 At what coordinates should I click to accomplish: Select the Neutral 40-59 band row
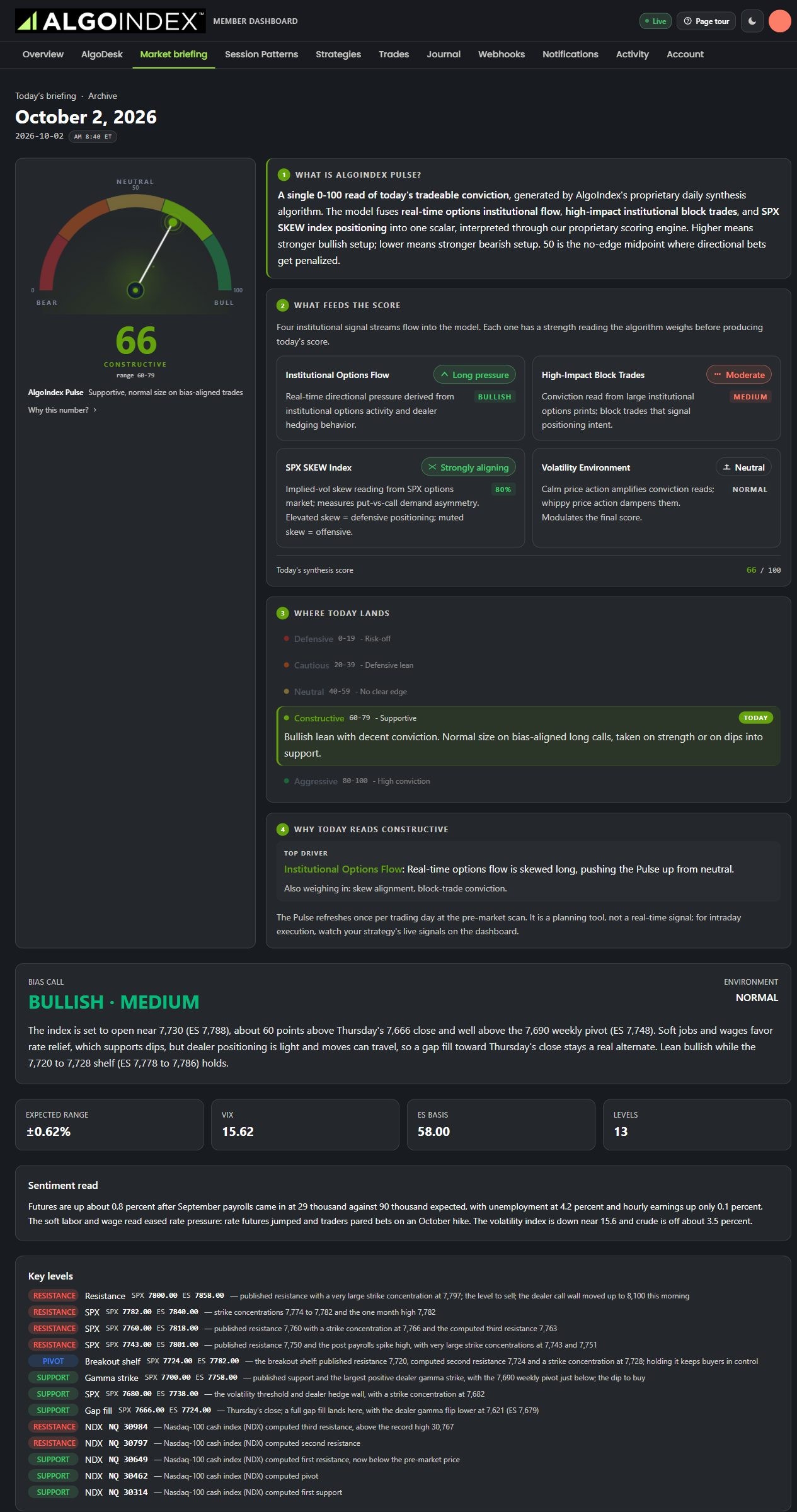click(528, 692)
